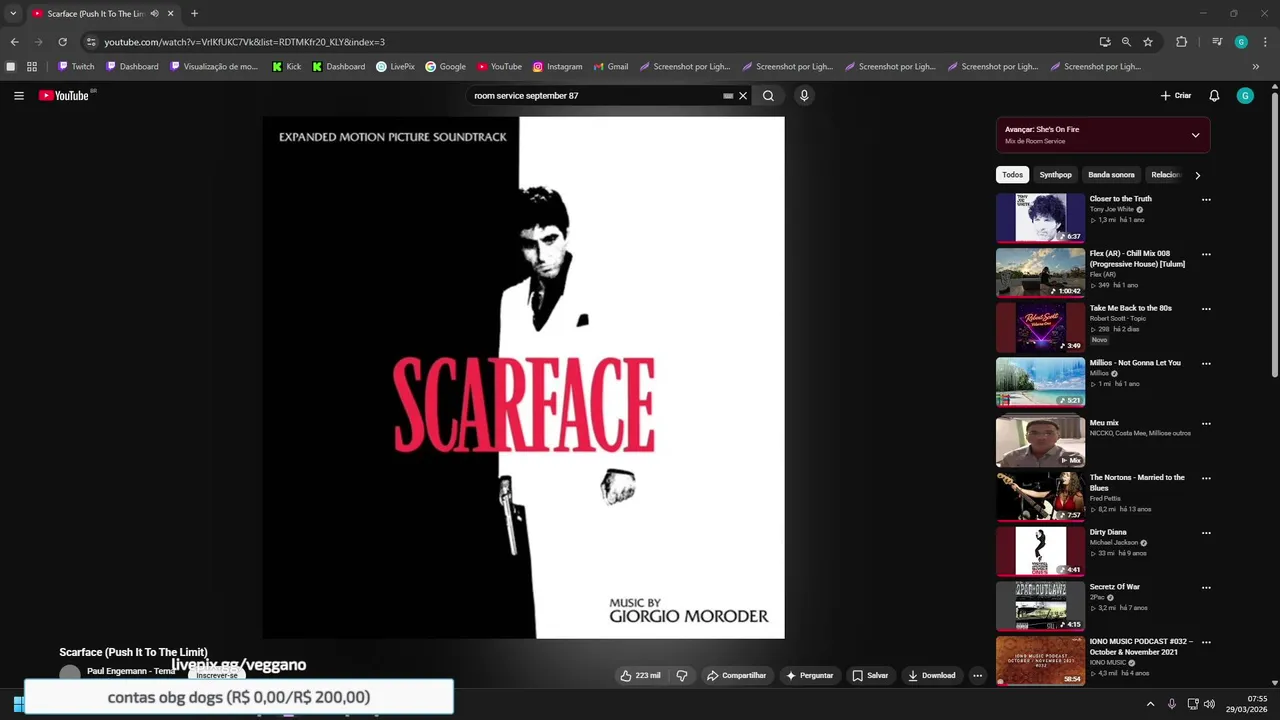Click the Scarface video player artwork
The width and height of the screenshot is (1280, 720).
click(523, 377)
